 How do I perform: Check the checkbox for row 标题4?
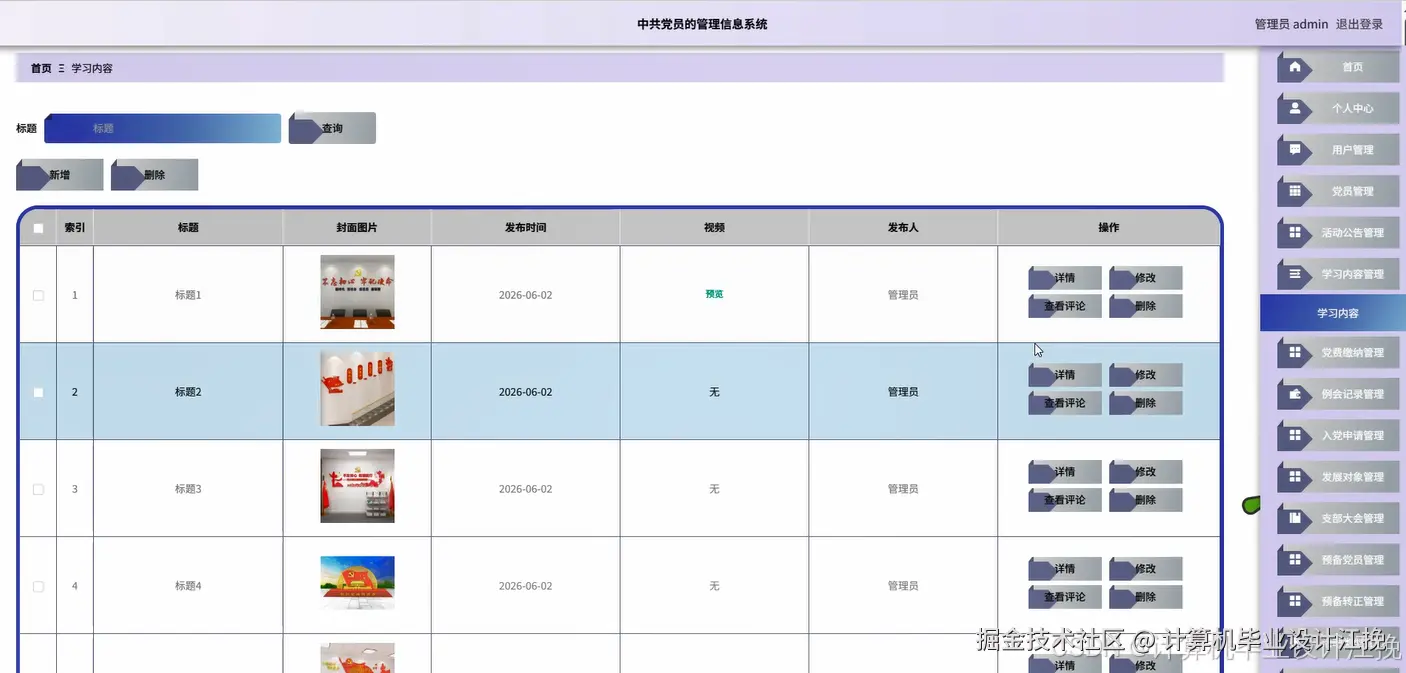coord(38,587)
